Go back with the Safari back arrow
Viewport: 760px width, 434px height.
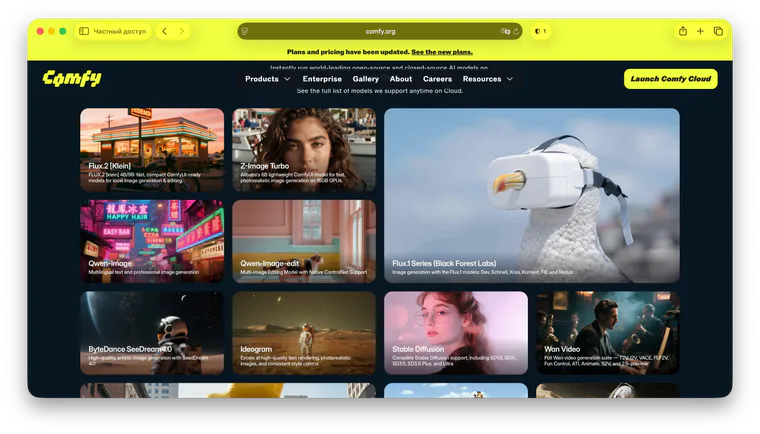(165, 31)
